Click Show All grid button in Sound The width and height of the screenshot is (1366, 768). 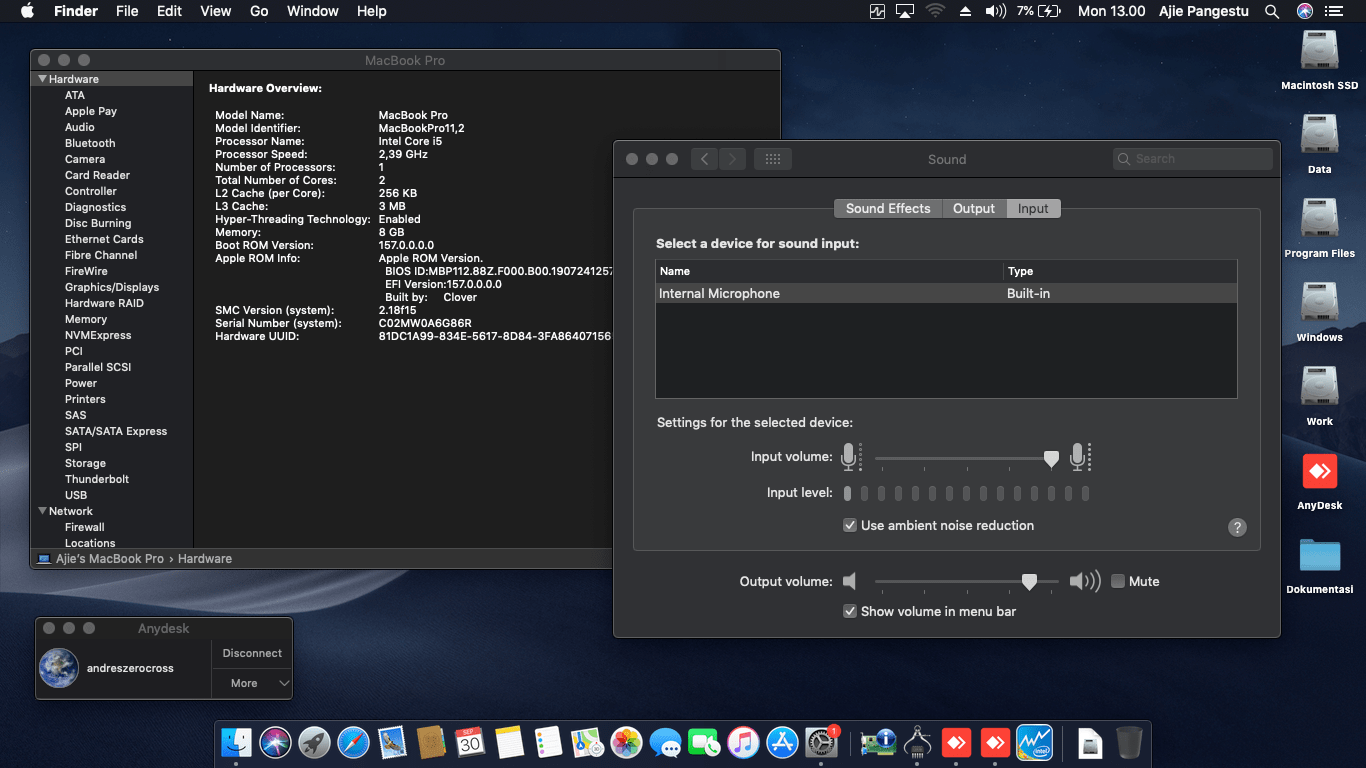click(773, 159)
